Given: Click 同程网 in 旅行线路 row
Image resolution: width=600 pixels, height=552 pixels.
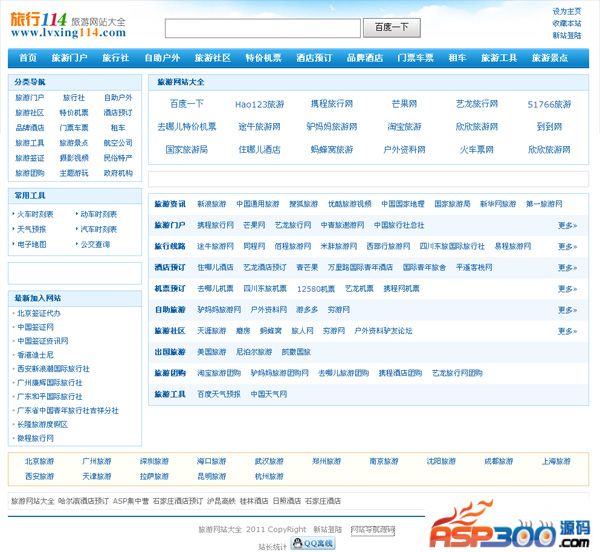Looking at the screenshot, I should pyautogui.click(x=254, y=246).
